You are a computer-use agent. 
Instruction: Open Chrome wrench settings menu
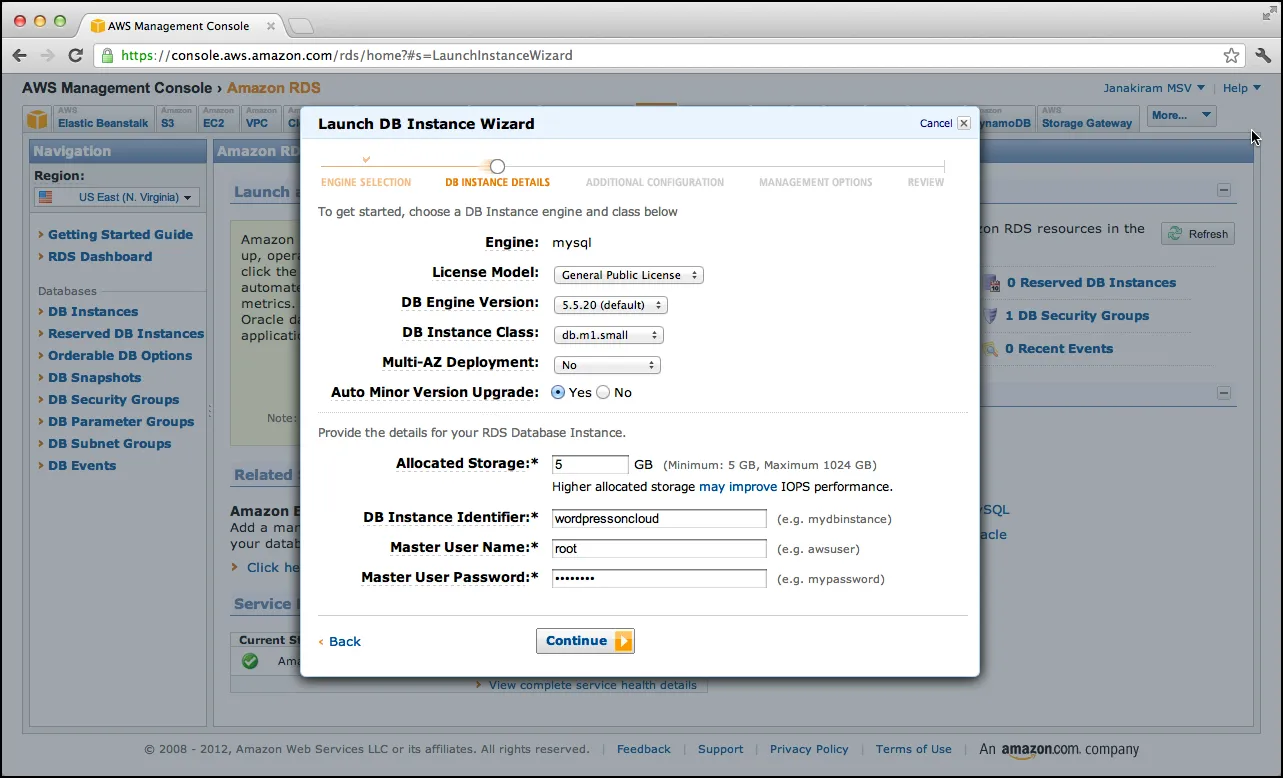pyautogui.click(x=1263, y=55)
